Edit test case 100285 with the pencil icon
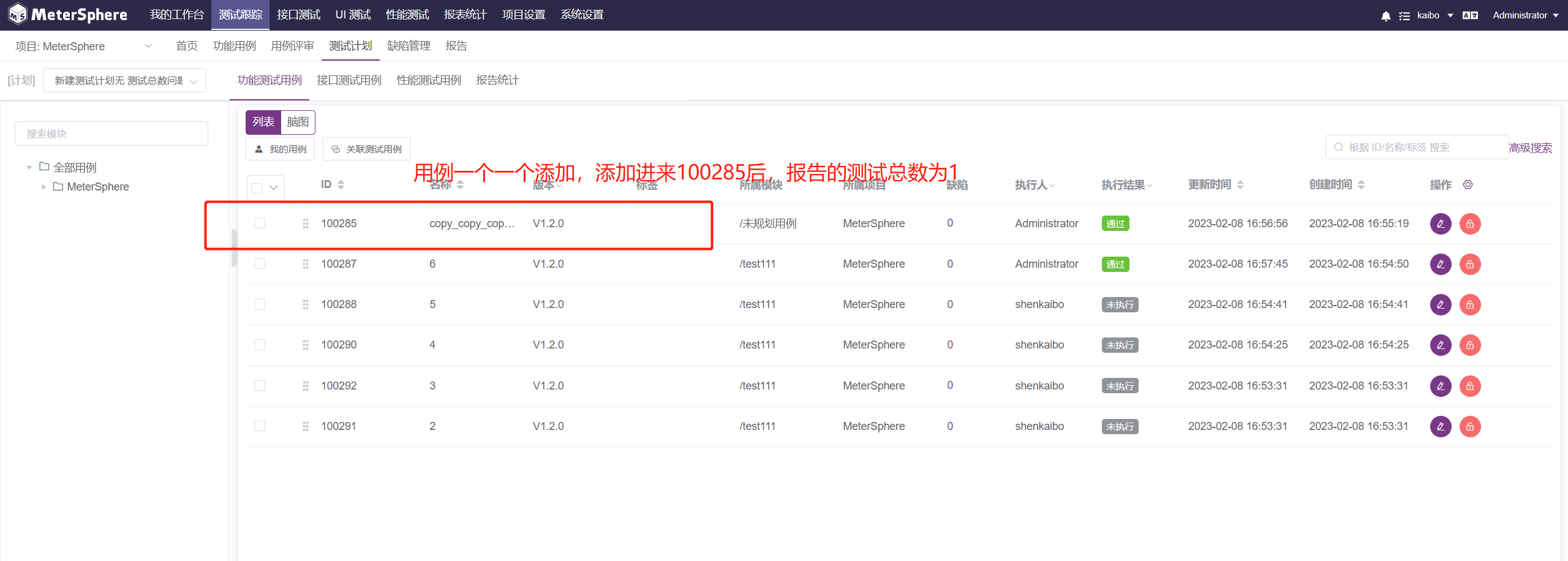 coord(1441,224)
